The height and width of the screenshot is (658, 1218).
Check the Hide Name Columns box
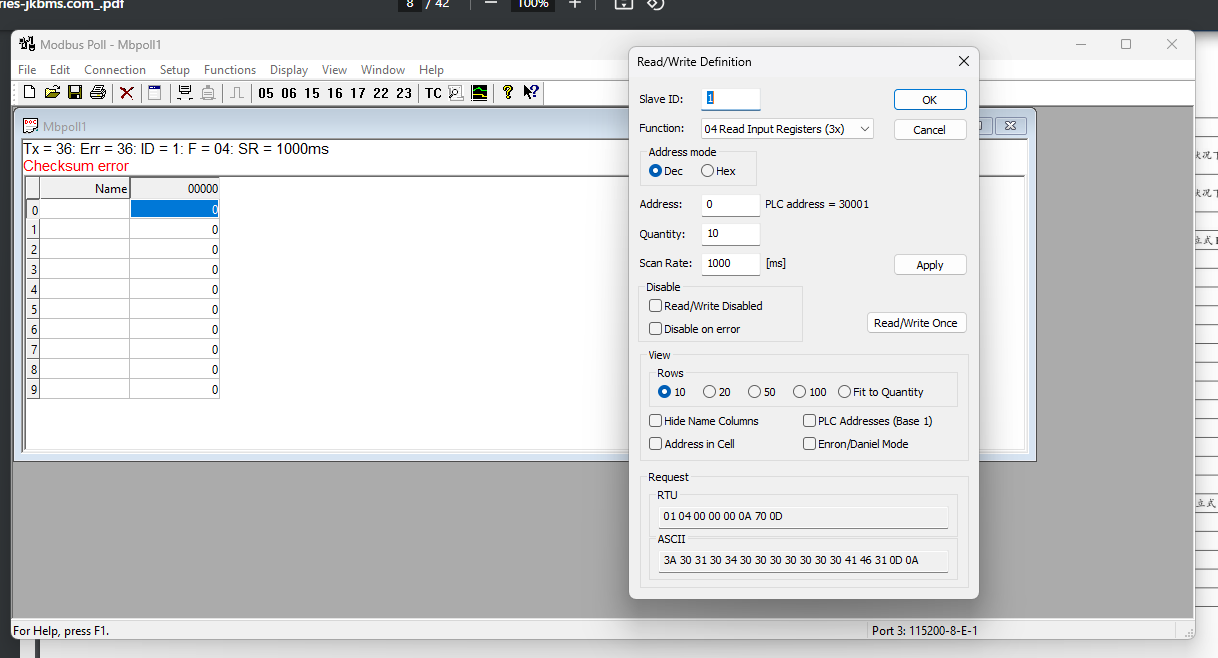[704, 421]
